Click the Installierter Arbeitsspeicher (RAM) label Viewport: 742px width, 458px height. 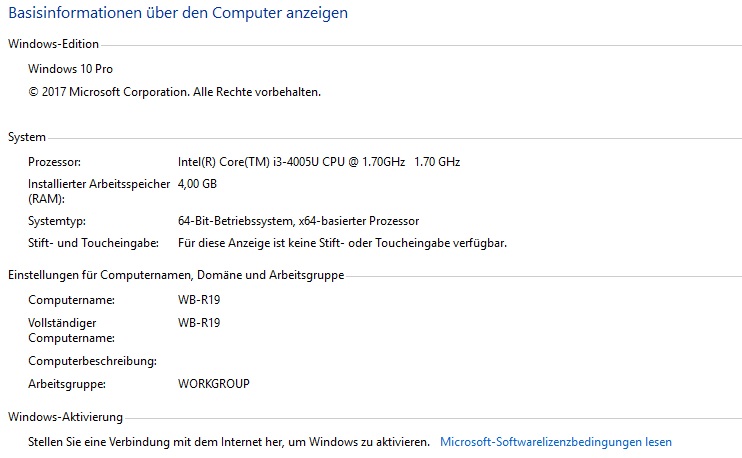click(82, 191)
